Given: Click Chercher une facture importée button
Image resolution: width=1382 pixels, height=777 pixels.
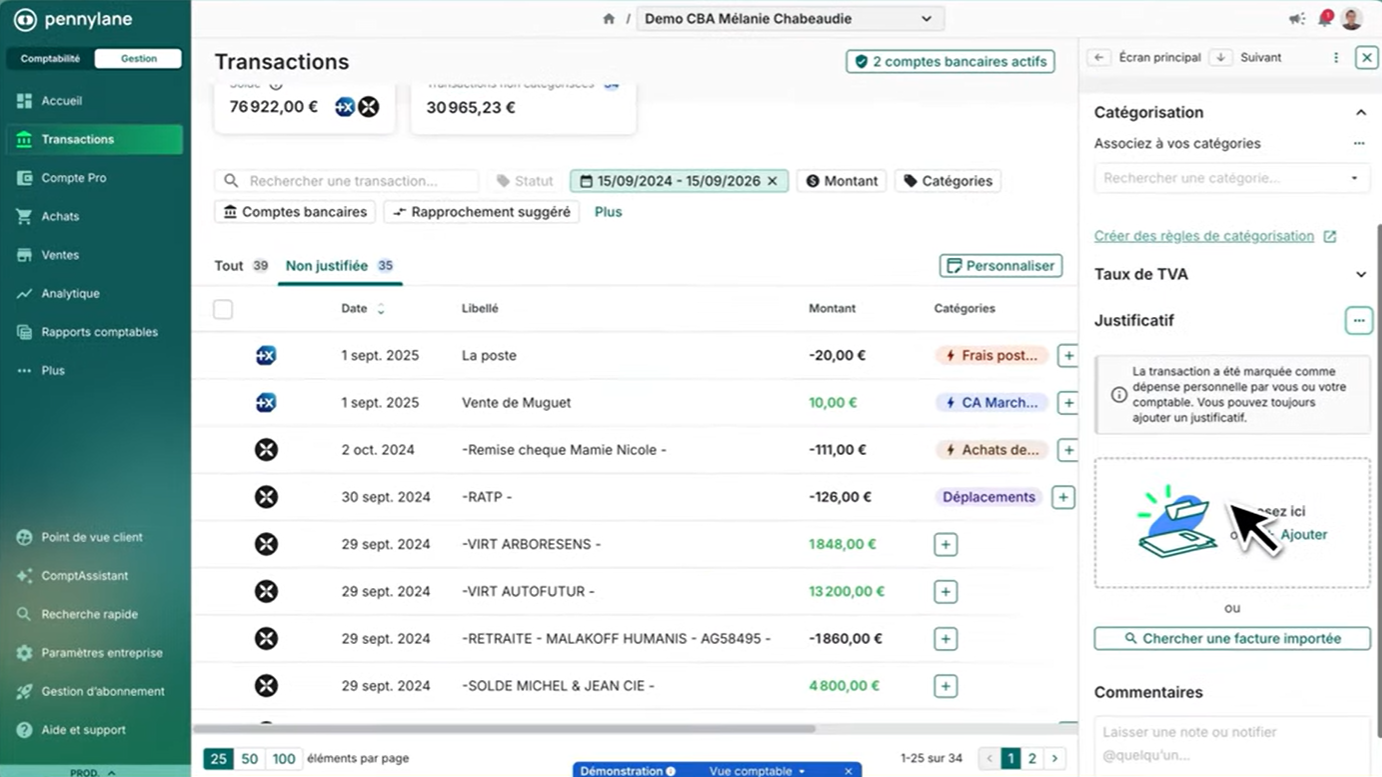Looking at the screenshot, I should tap(1231, 638).
